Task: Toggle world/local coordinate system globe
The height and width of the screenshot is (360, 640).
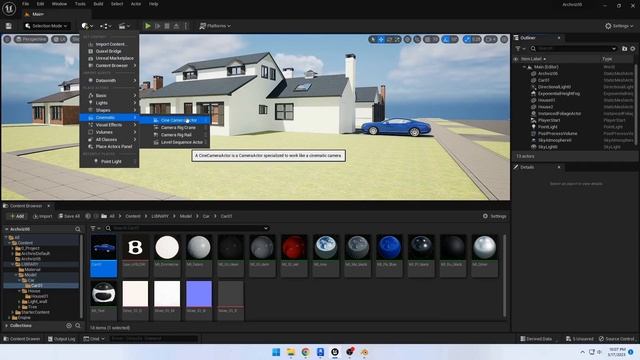Action: [407, 39]
